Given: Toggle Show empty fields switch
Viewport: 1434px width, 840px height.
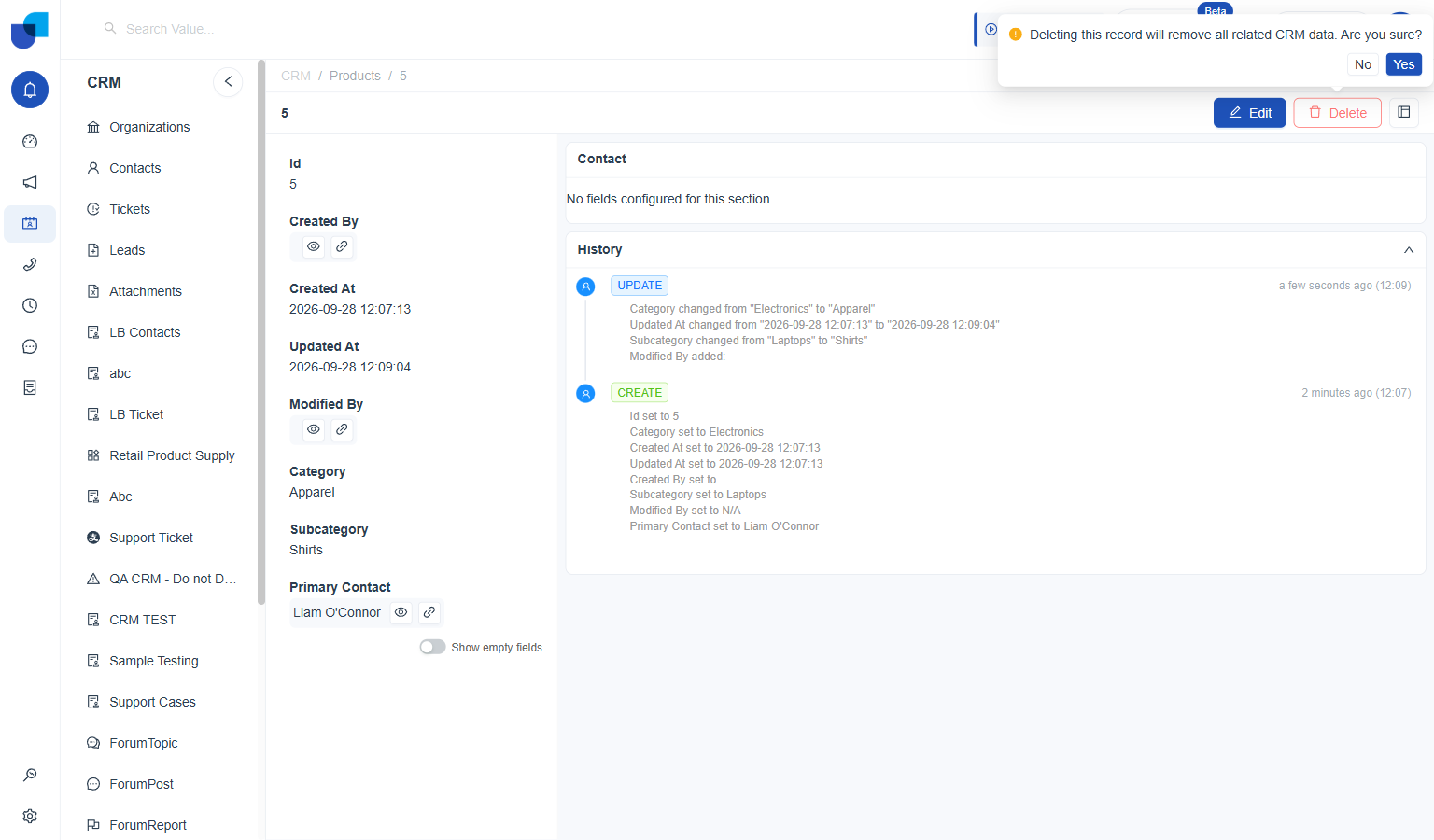Looking at the screenshot, I should coord(432,647).
